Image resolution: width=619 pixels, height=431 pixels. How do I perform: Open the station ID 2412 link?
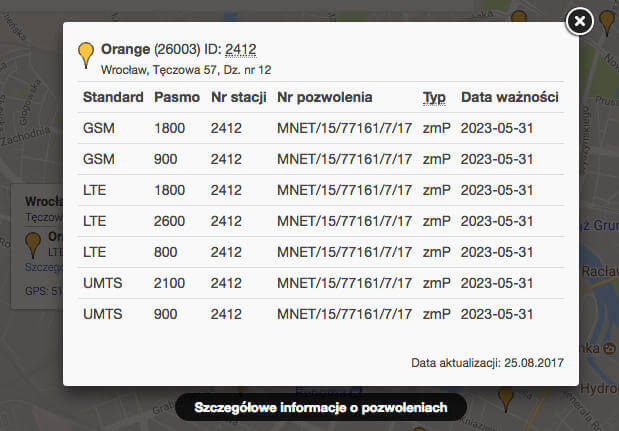pyautogui.click(x=240, y=49)
